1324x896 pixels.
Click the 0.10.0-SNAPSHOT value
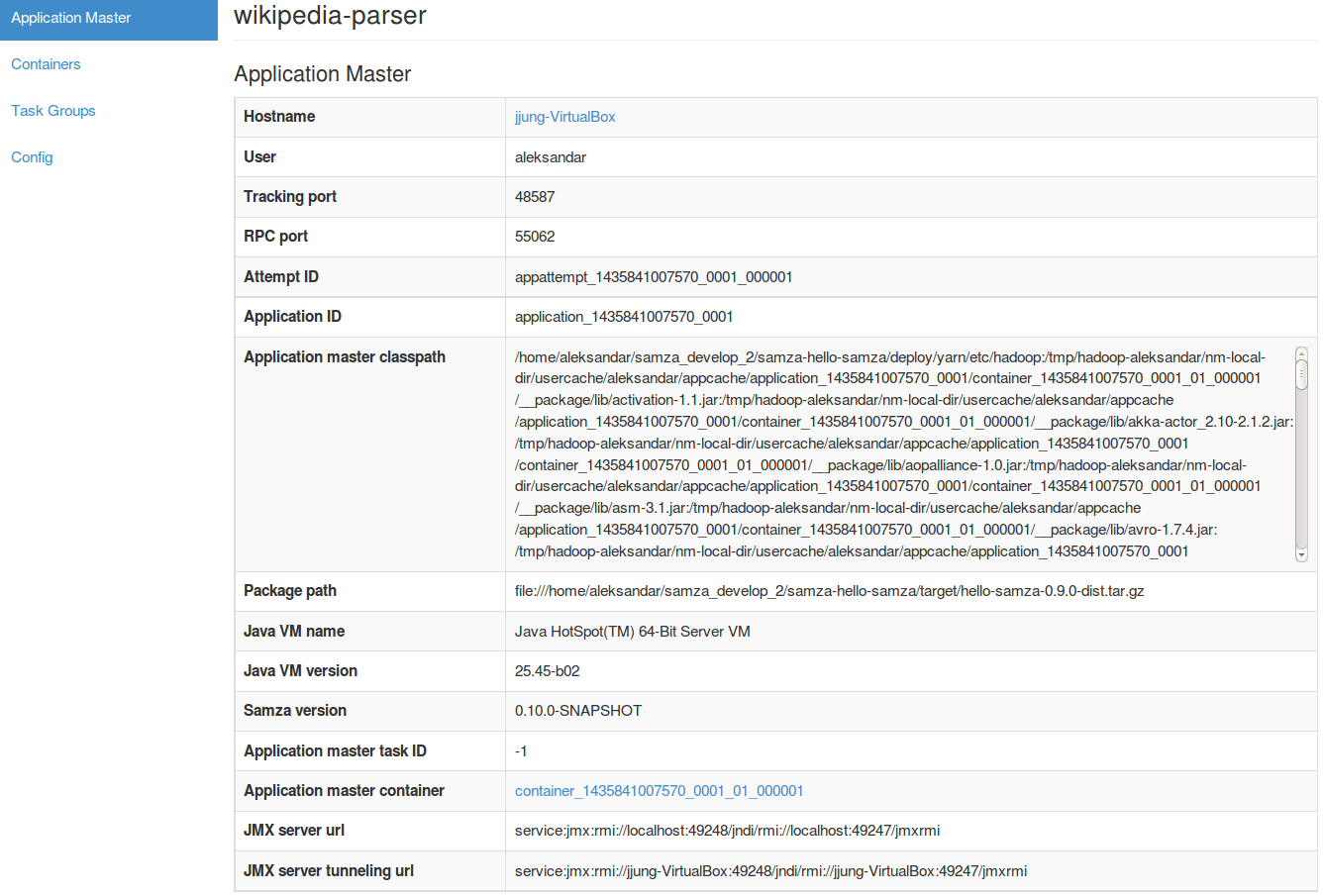(578, 711)
